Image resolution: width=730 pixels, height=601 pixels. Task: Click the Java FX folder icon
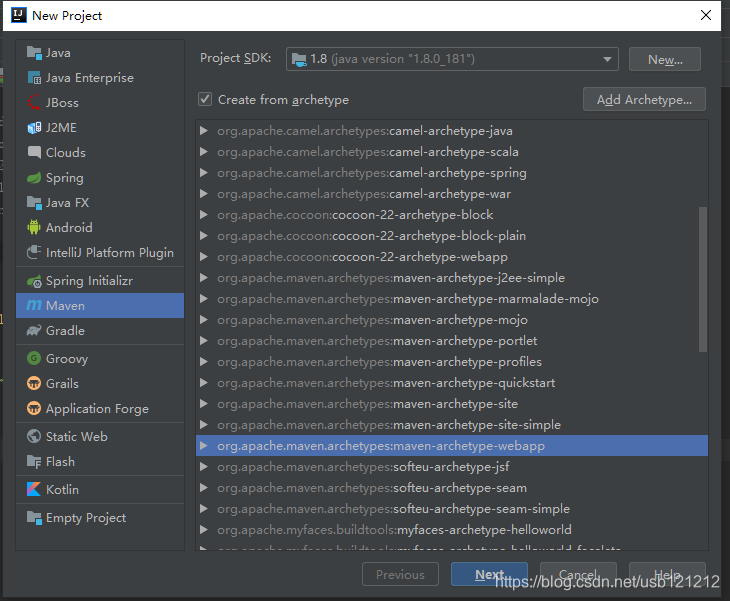click(x=34, y=203)
